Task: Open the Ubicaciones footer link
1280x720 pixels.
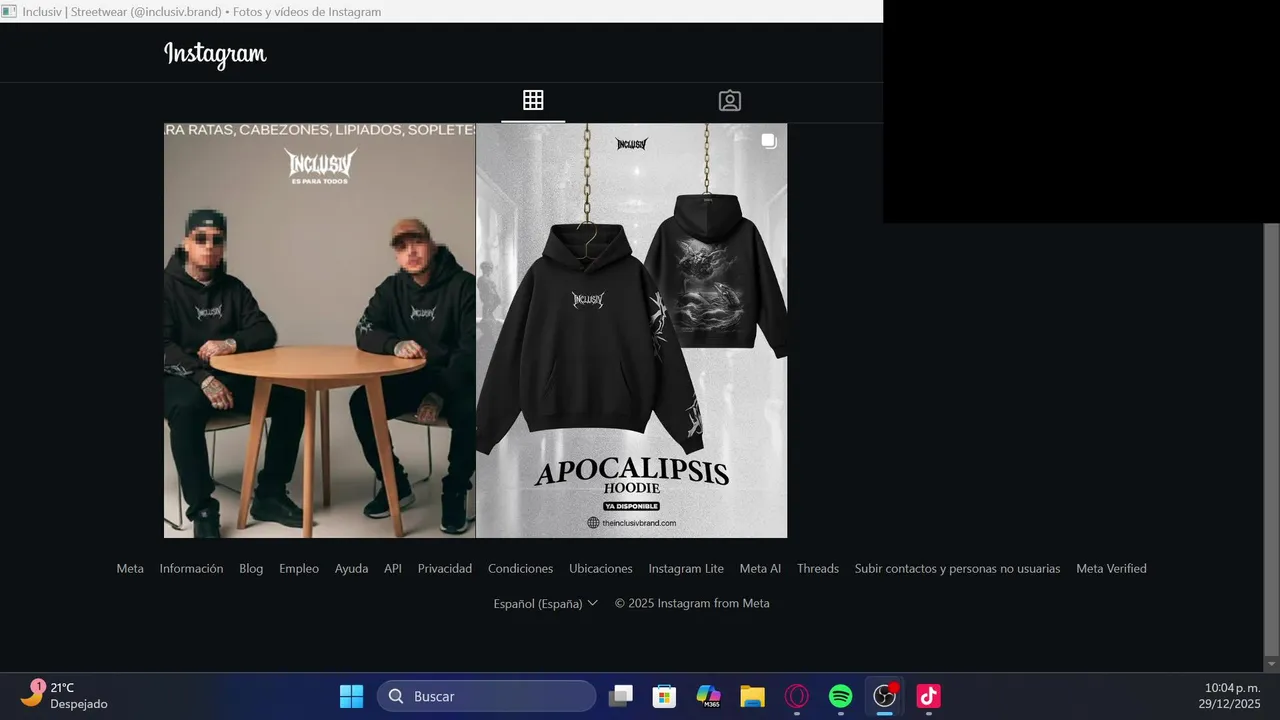Action: [601, 568]
